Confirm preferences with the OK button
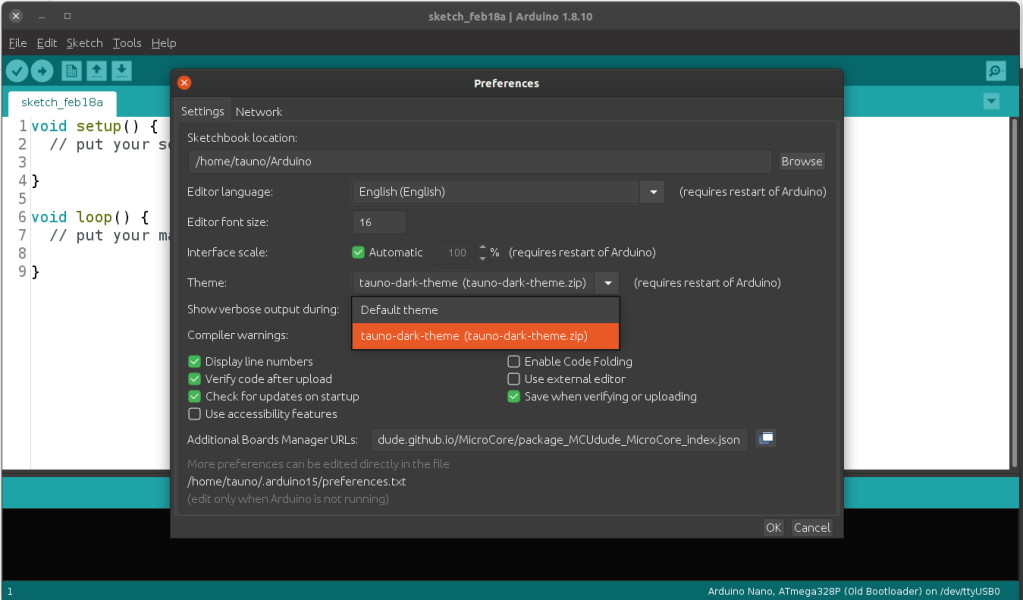Viewport: 1023px width, 600px height. click(x=772, y=527)
